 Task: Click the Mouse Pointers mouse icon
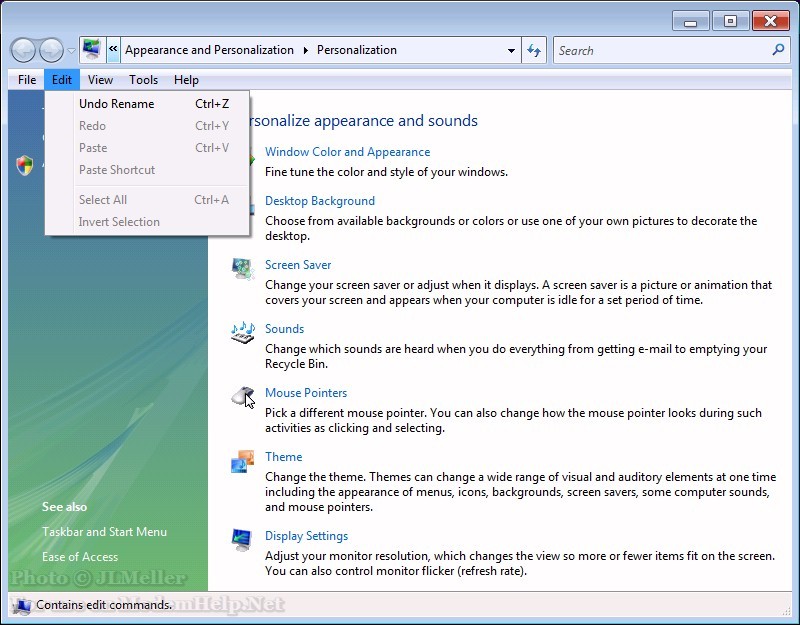242,396
